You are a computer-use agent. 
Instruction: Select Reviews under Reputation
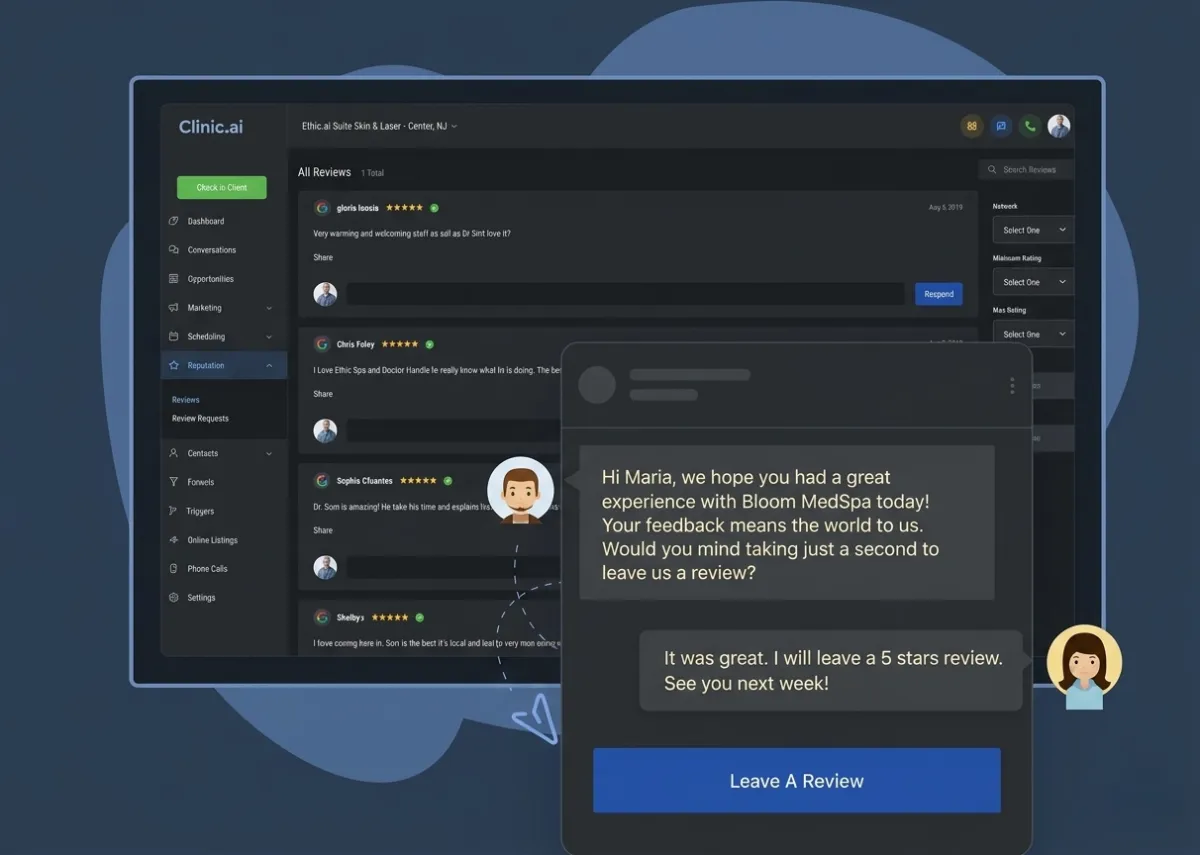pyautogui.click(x=186, y=400)
